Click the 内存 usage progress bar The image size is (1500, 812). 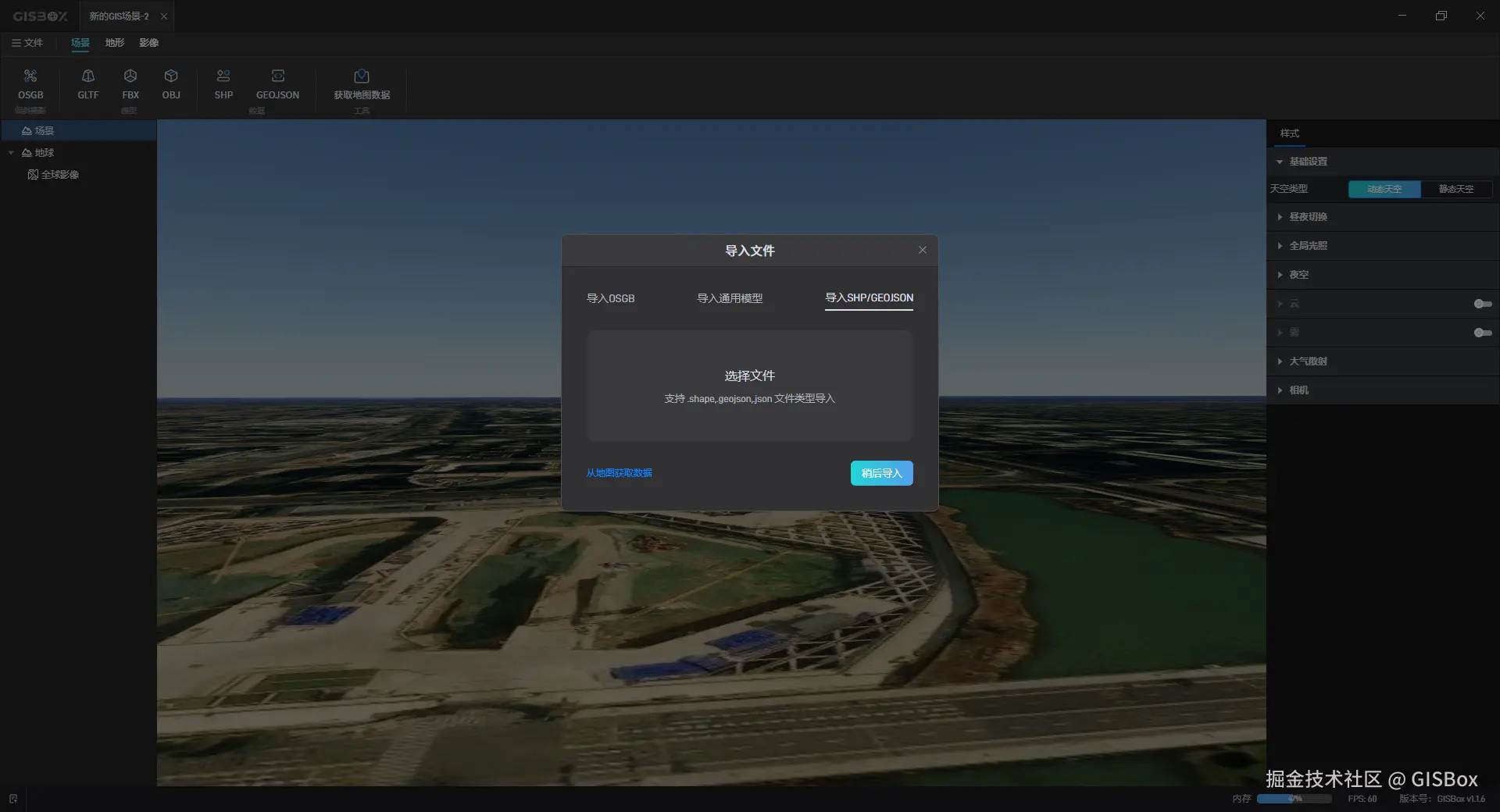(1294, 799)
